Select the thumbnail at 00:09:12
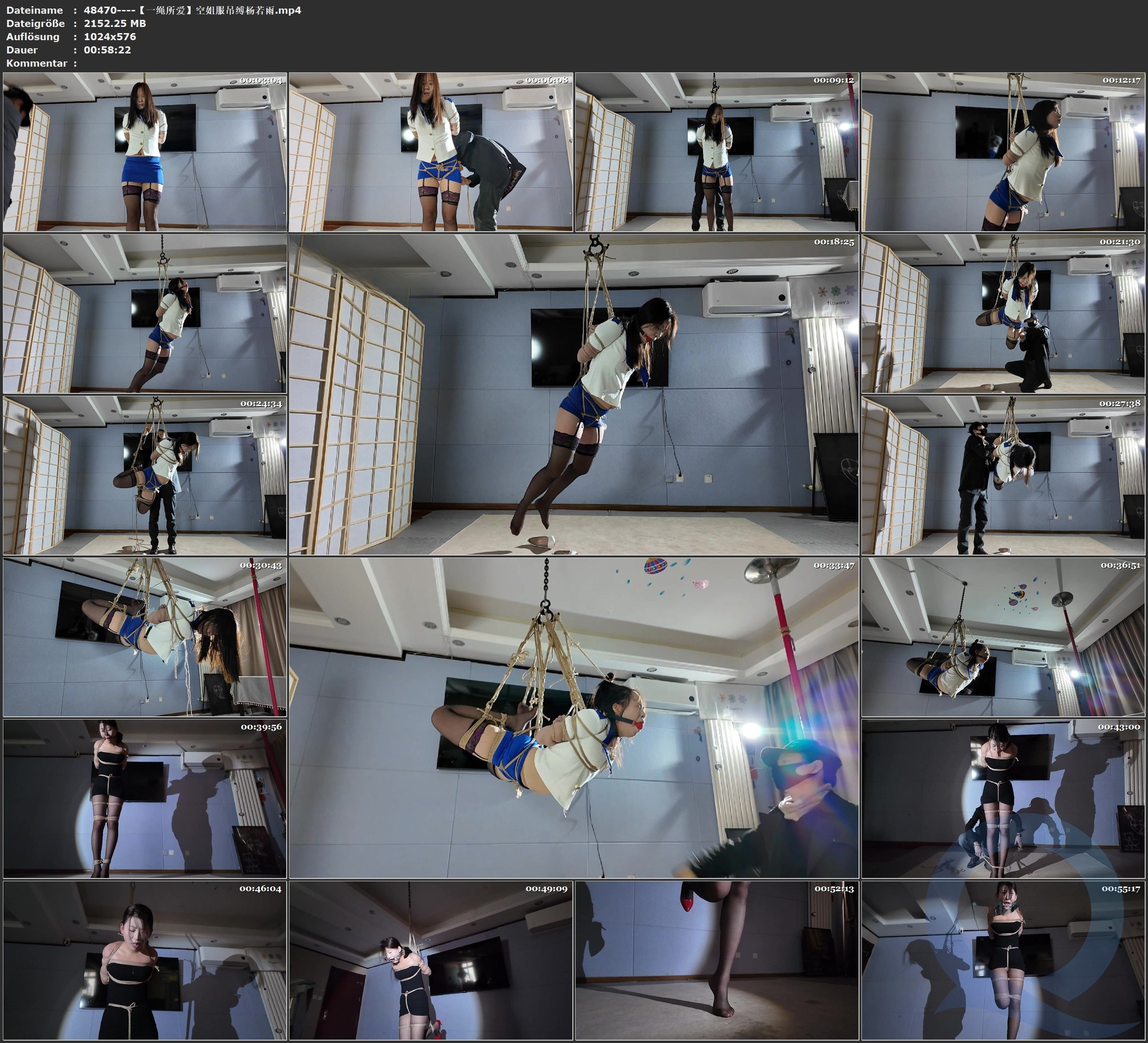This screenshot has height=1043, width=1148. pyautogui.click(x=716, y=152)
